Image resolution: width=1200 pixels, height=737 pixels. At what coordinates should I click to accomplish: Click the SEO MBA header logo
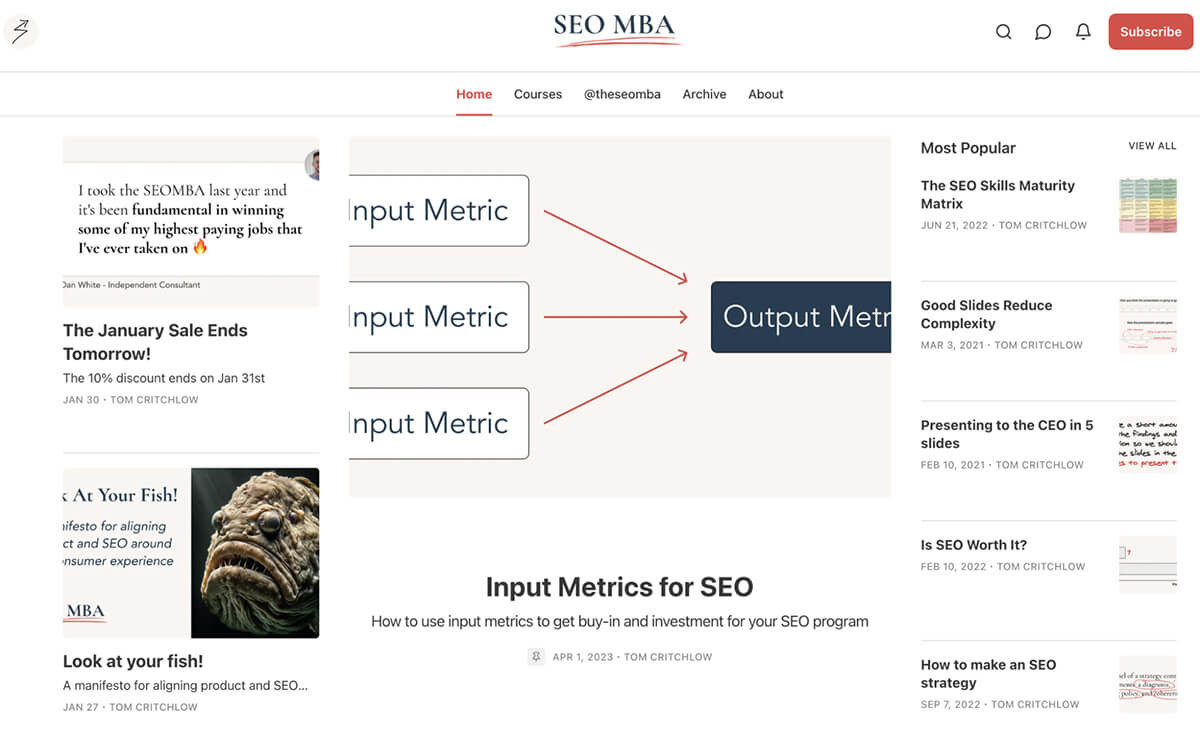tap(616, 28)
